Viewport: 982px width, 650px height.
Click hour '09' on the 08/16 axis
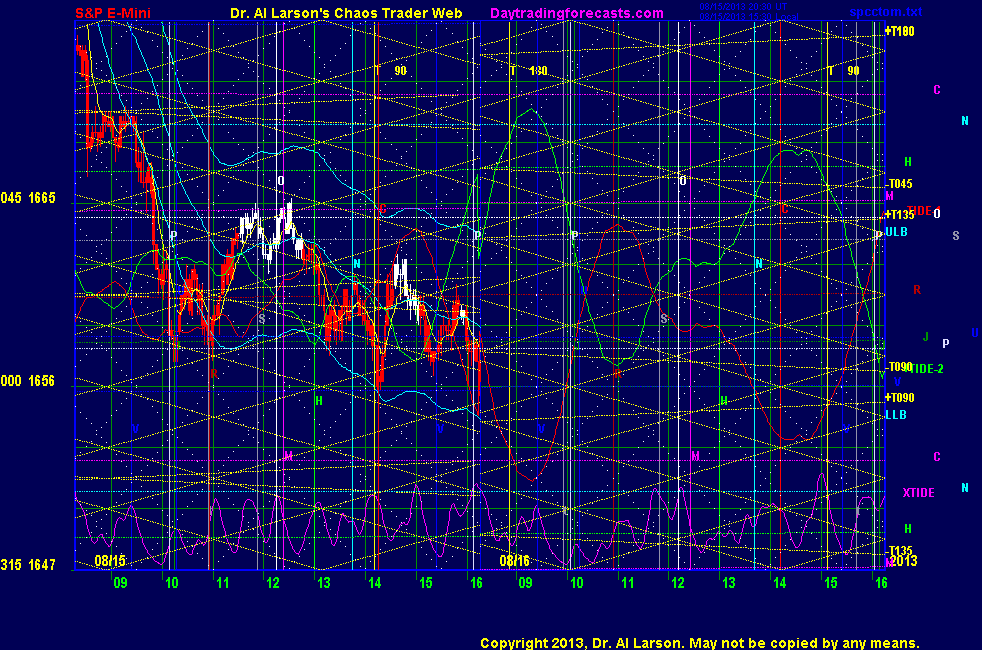(525, 583)
